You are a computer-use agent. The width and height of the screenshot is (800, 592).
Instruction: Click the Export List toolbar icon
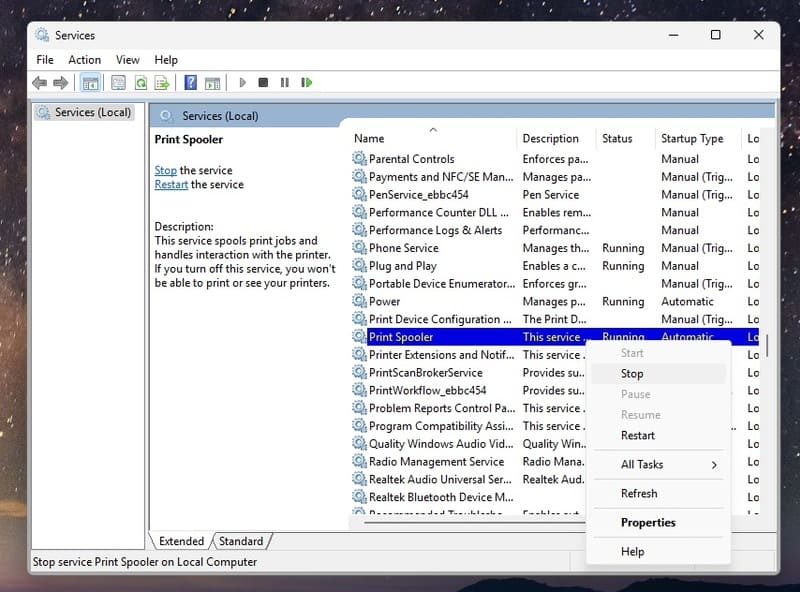162,83
